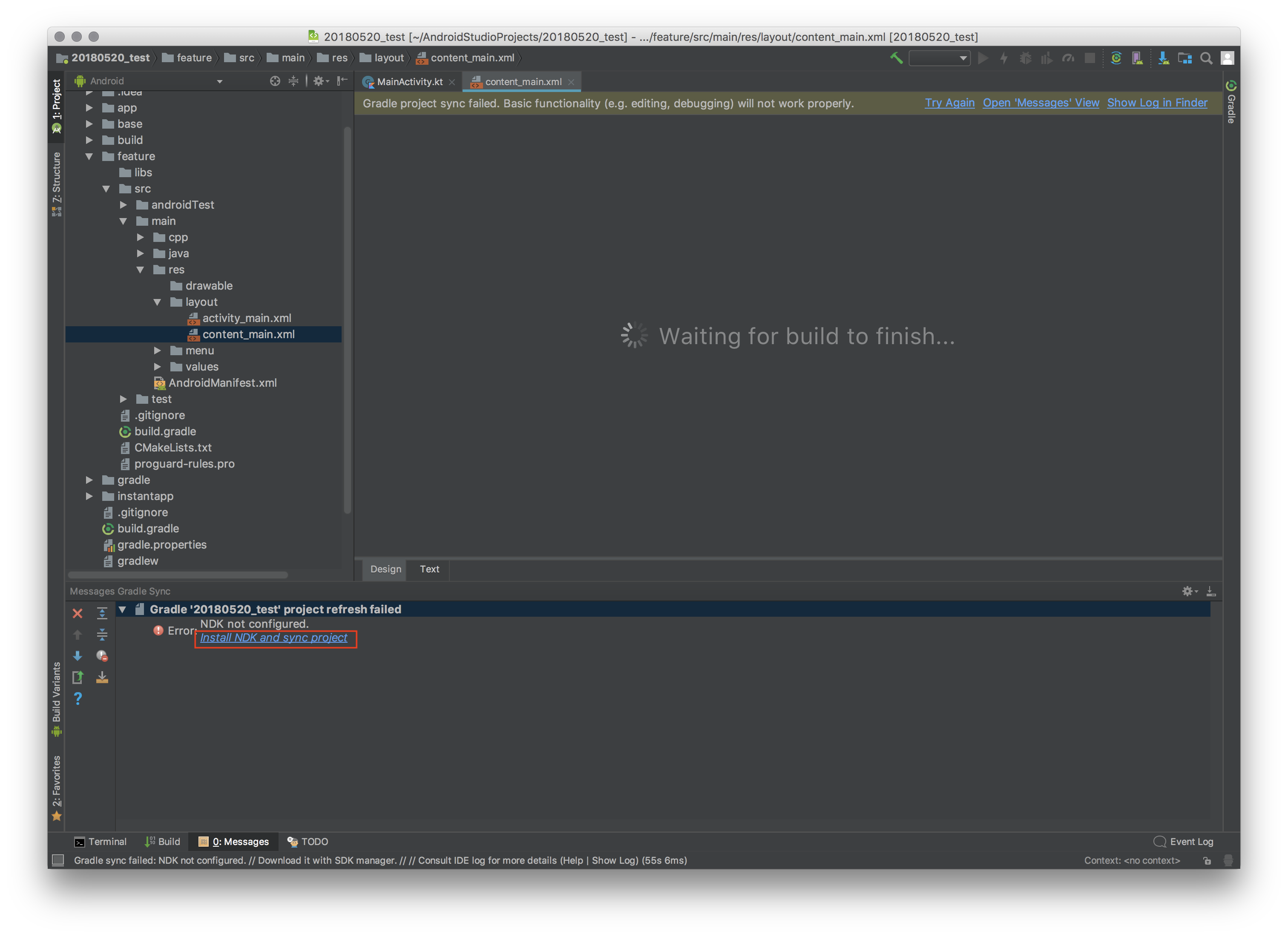Click the green hammer Make Project icon

[896, 58]
